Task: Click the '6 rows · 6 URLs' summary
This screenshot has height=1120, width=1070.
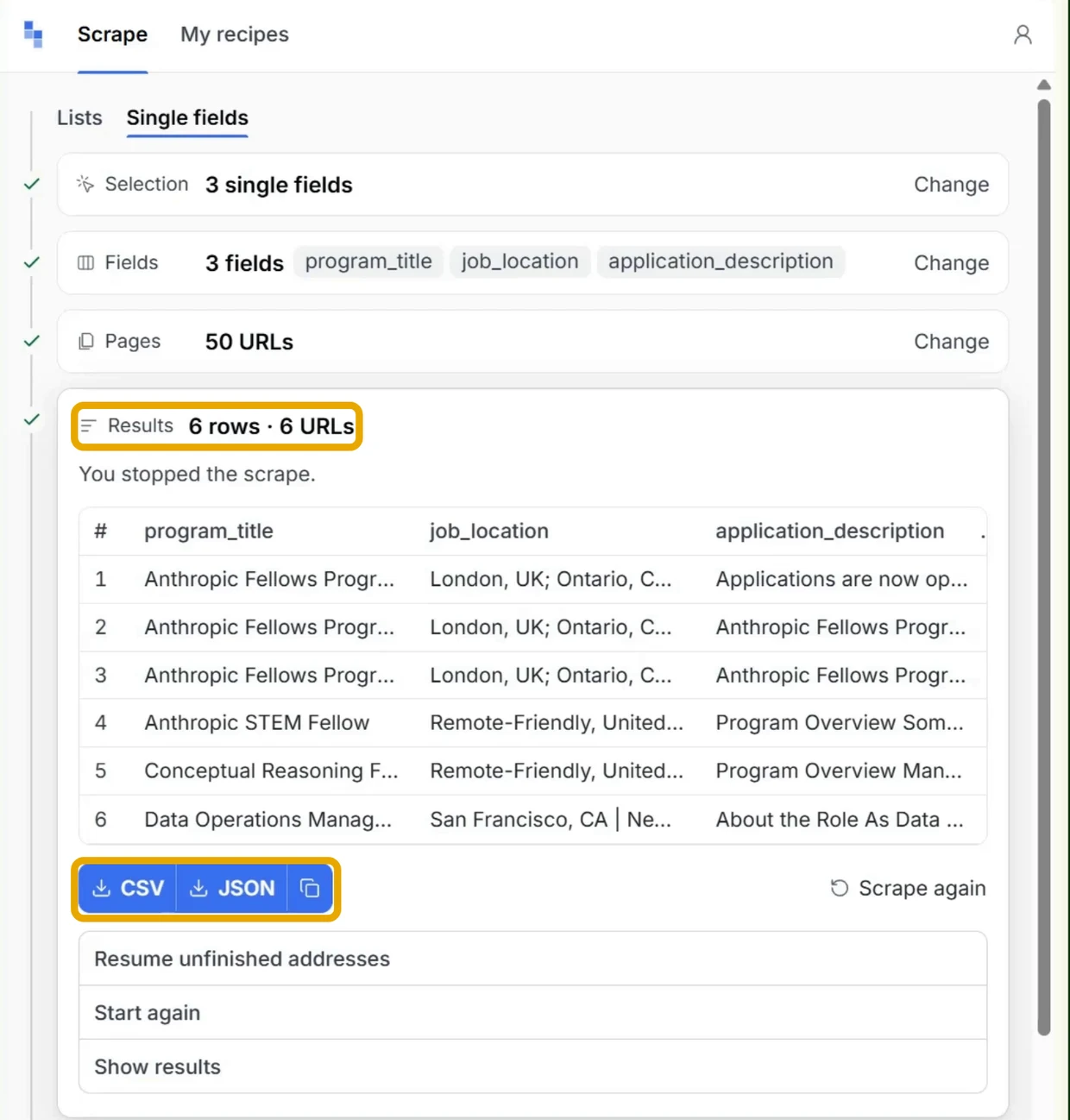Action: [x=272, y=426]
